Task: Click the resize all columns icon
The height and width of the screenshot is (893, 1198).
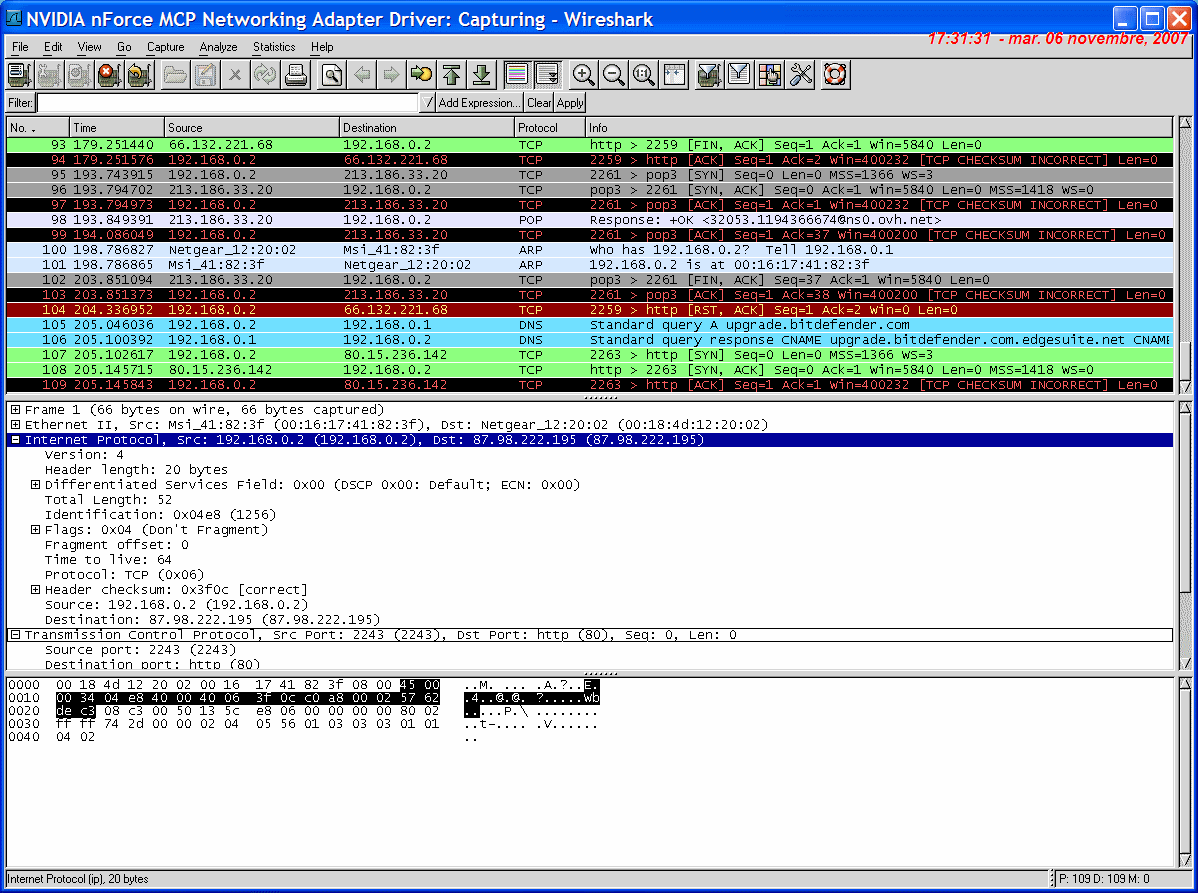Action: pos(674,75)
